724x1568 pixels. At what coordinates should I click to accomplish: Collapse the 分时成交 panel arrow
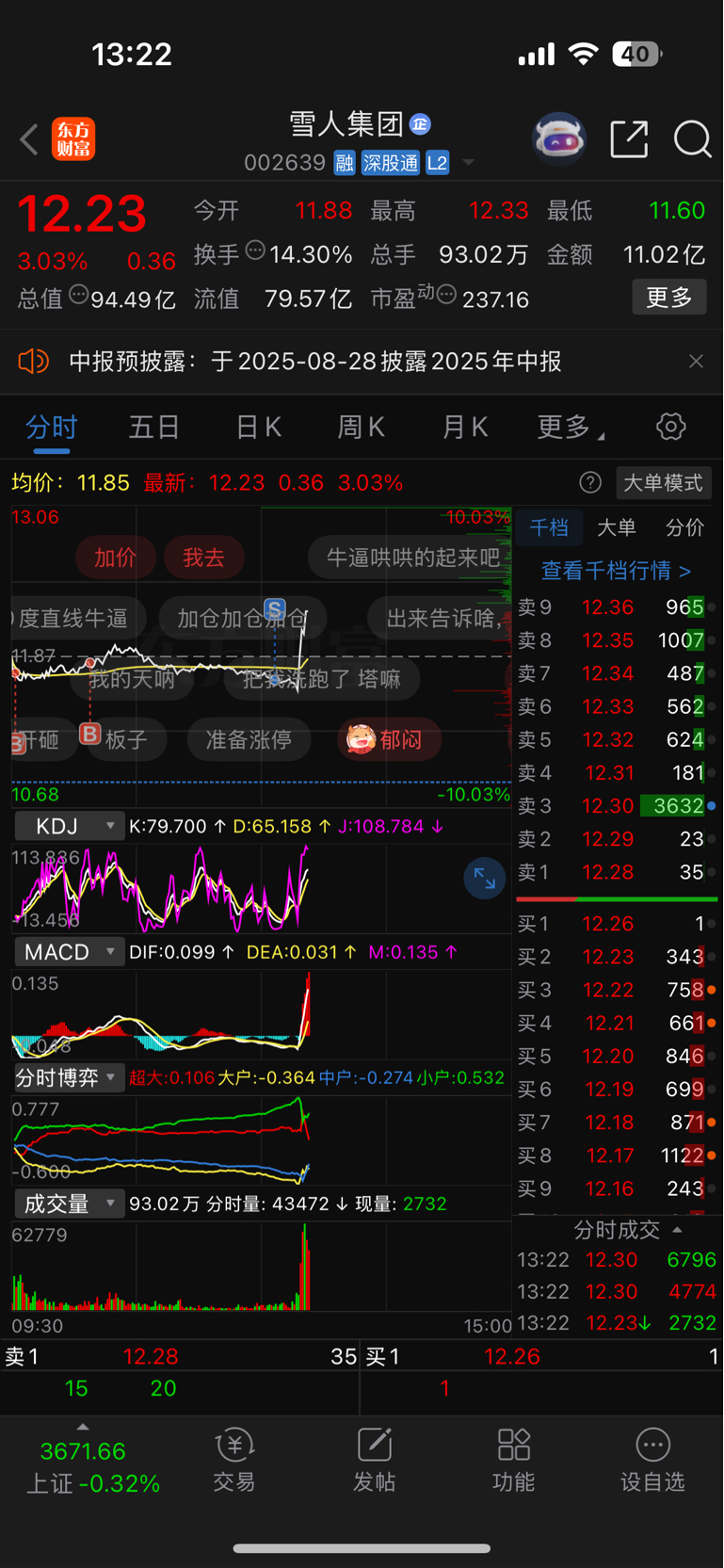pyautogui.click(x=677, y=1230)
